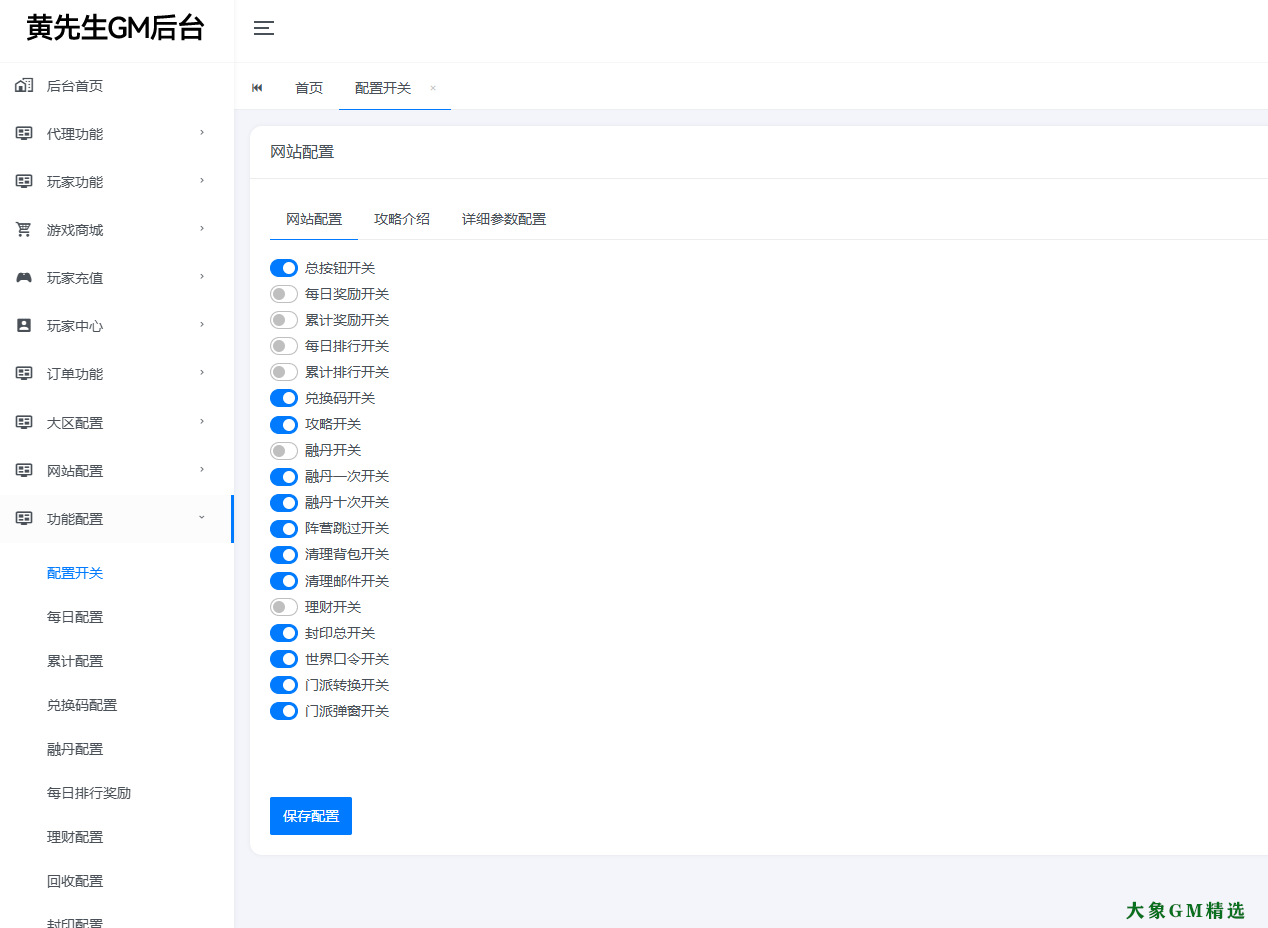Click the hamburger menu icon to collapse sidebar
The height and width of the screenshot is (928, 1268).
point(263,29)
